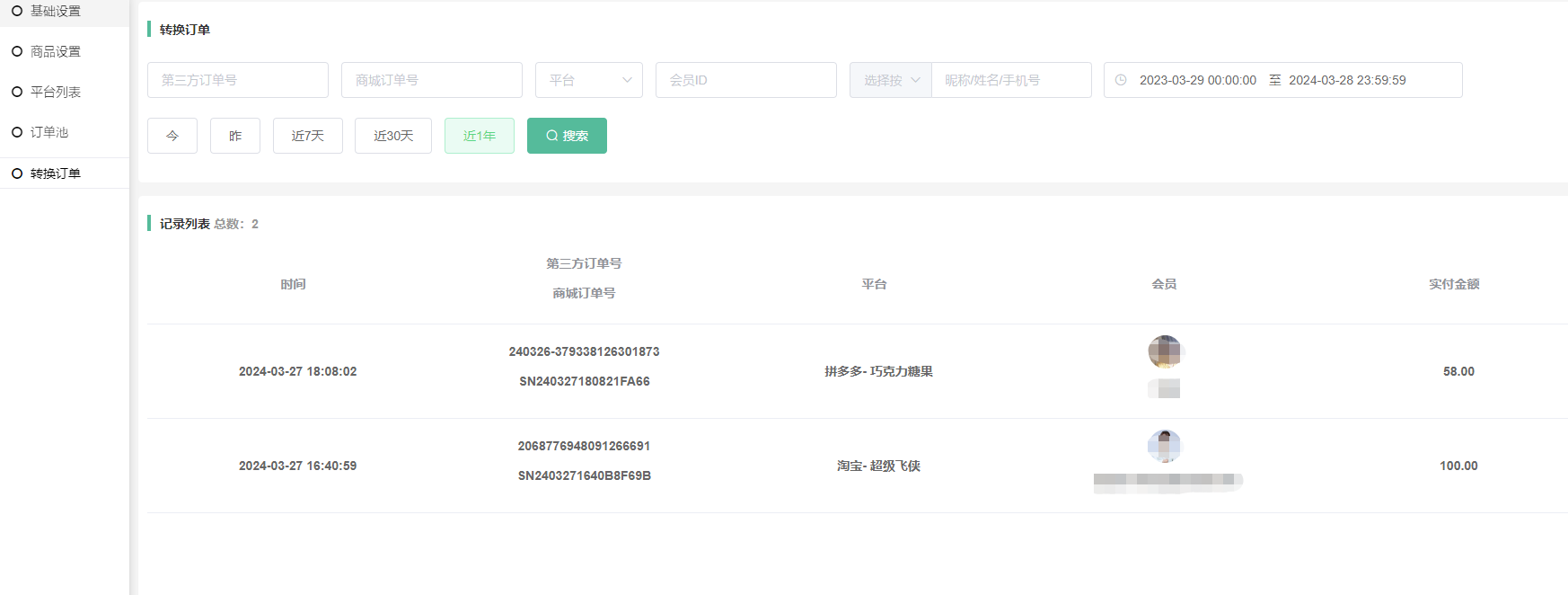Open the 选择按 search type dropdown
Screen dimensions: 1568x595
pos(890,80)
